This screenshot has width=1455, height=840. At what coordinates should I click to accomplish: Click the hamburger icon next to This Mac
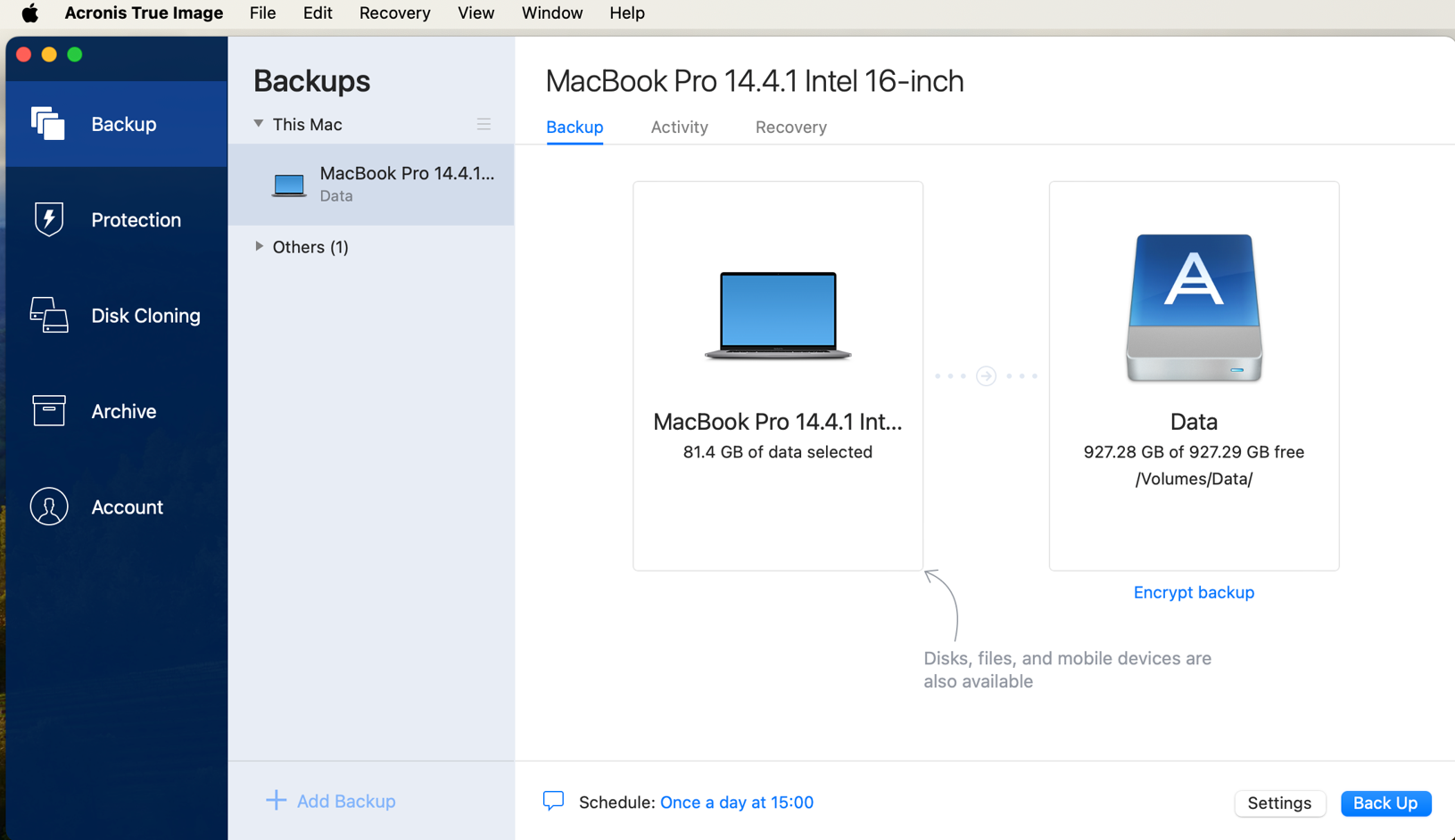point(484,124)
